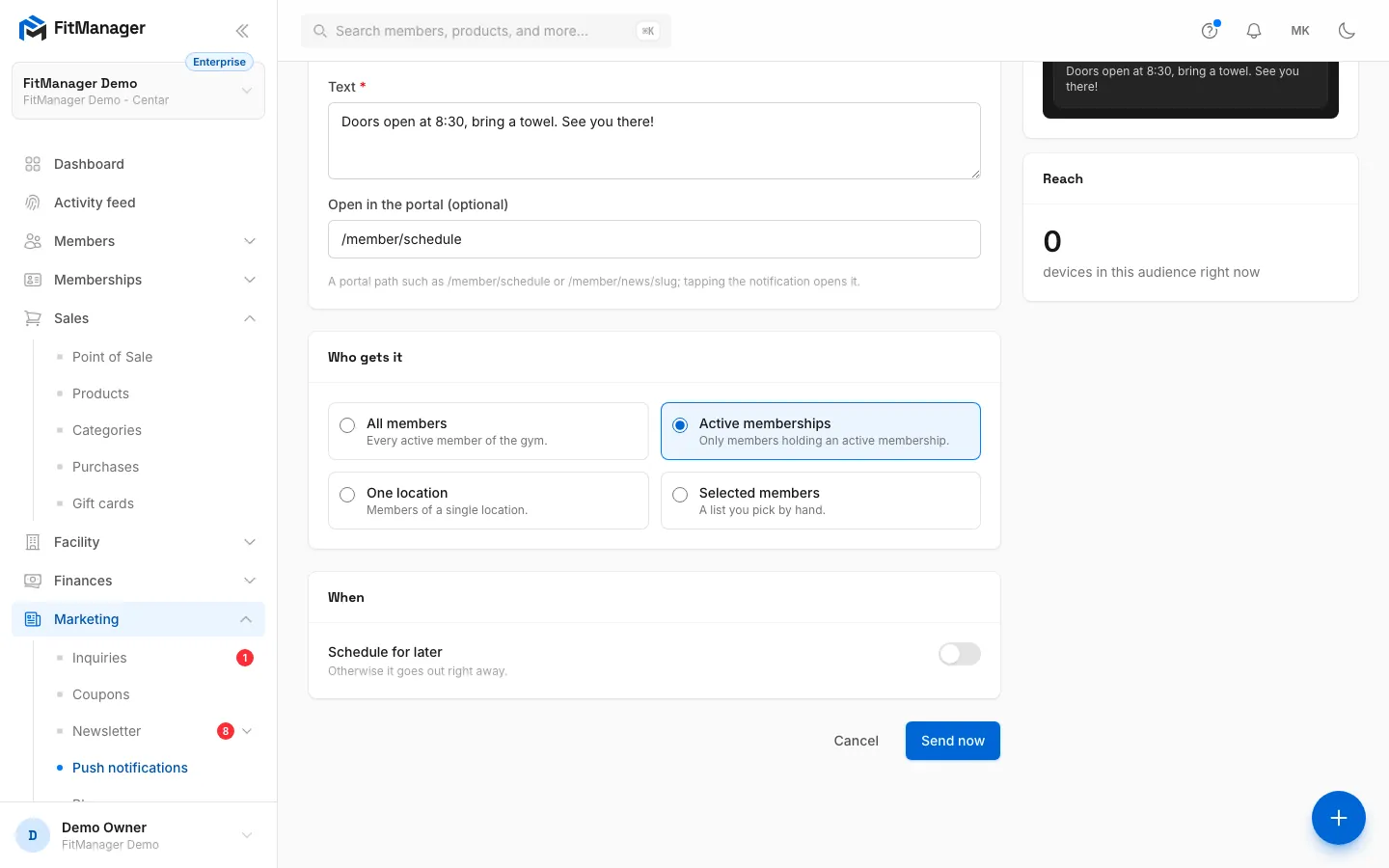1389x868 pixels.
Task: Choose Selected members audience option
Action: tap(821, 501)
